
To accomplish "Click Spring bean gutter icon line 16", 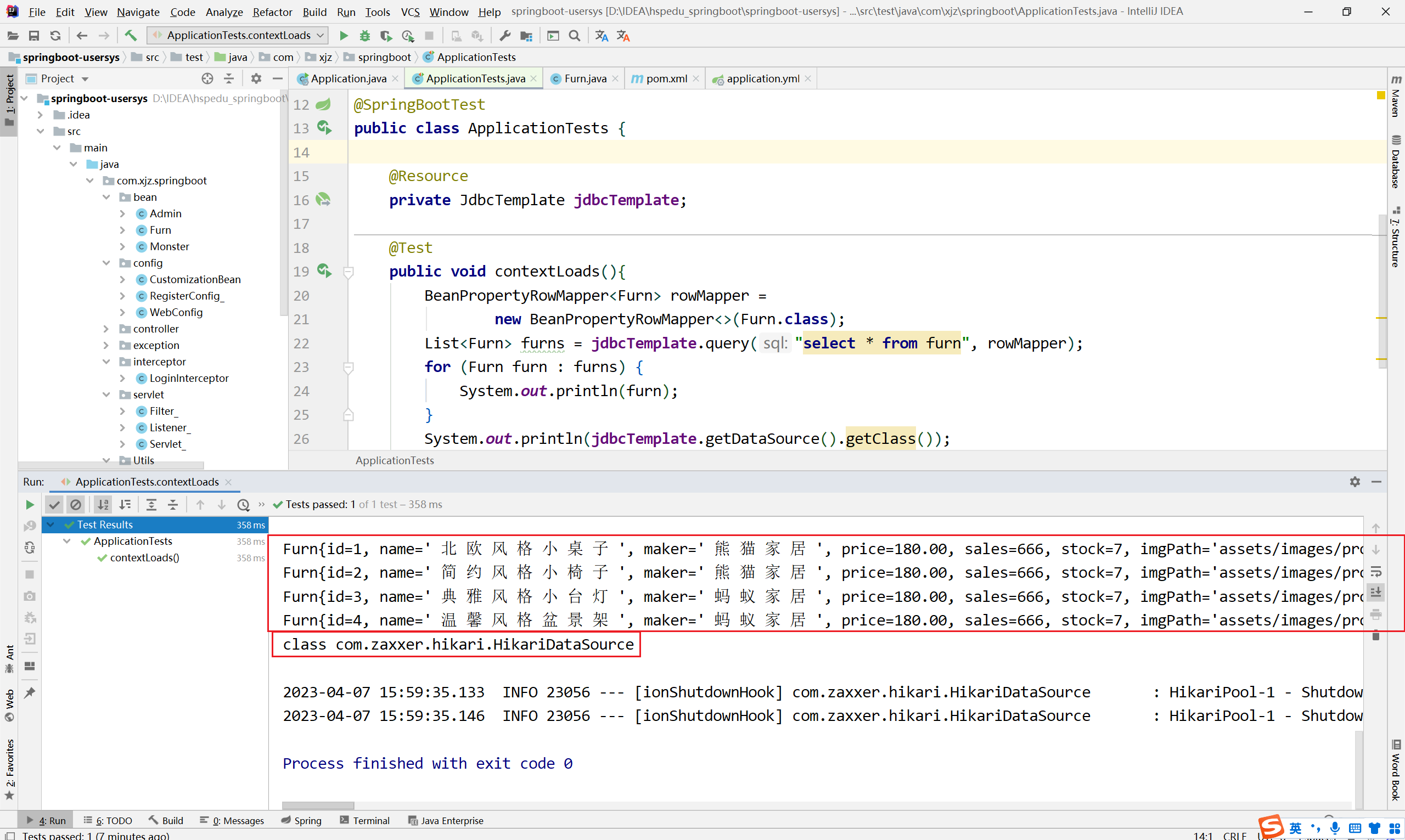I will point(323,199).
